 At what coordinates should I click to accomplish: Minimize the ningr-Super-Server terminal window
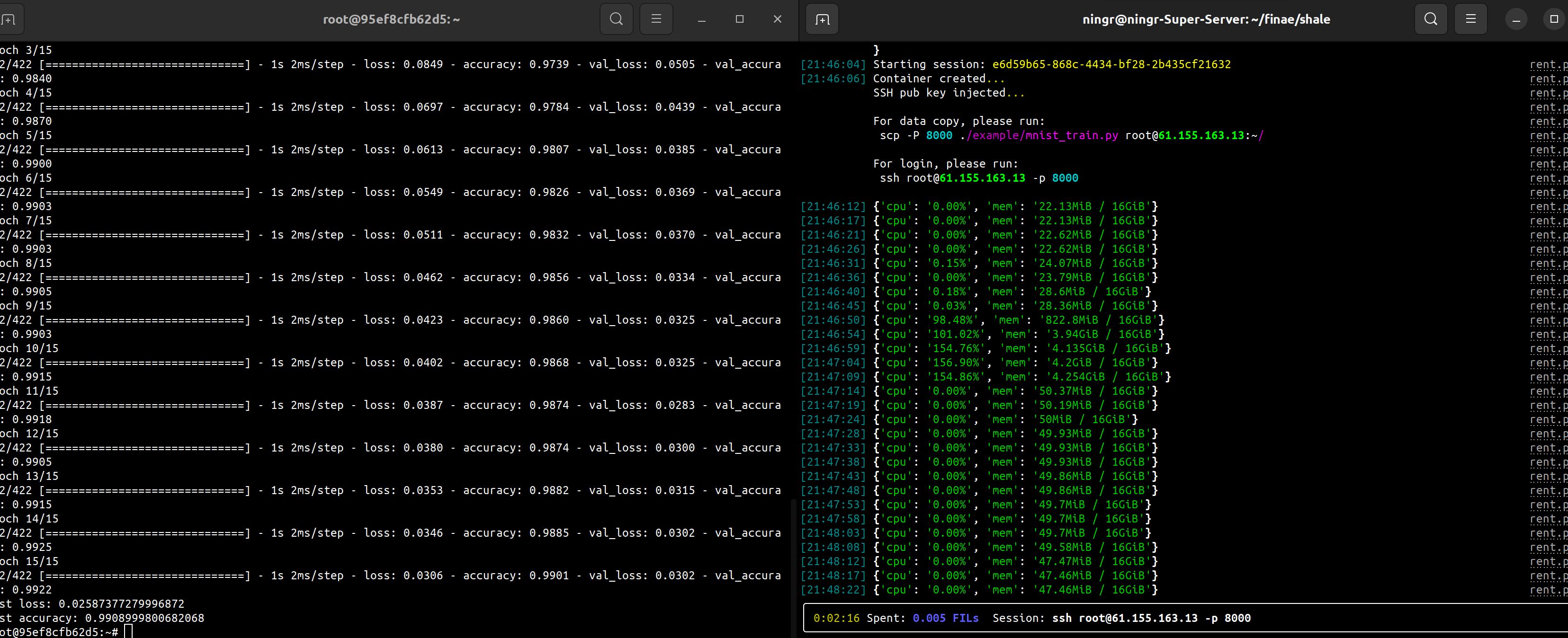(1516, 19)
